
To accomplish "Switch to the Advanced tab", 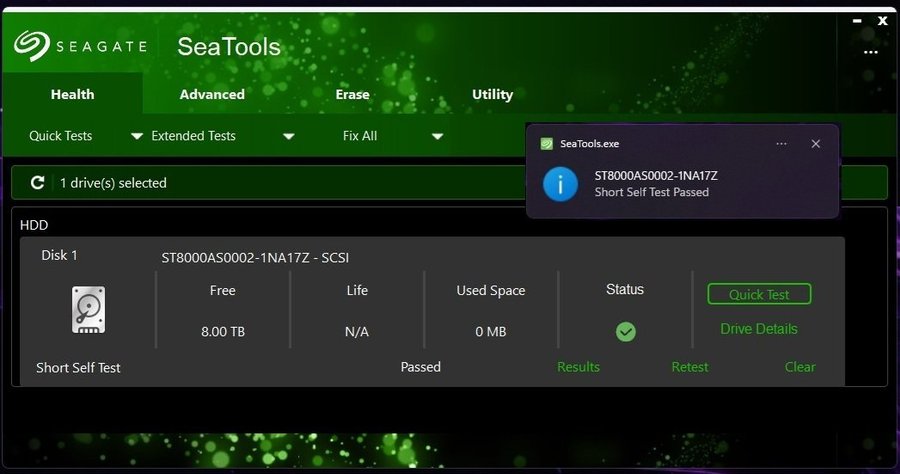I will tap(212, 94).
